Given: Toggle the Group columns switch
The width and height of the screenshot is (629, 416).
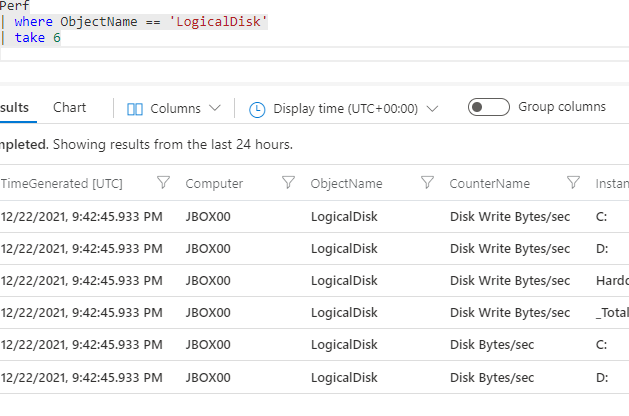Looking at the screenshot, I should coord(489,107).
